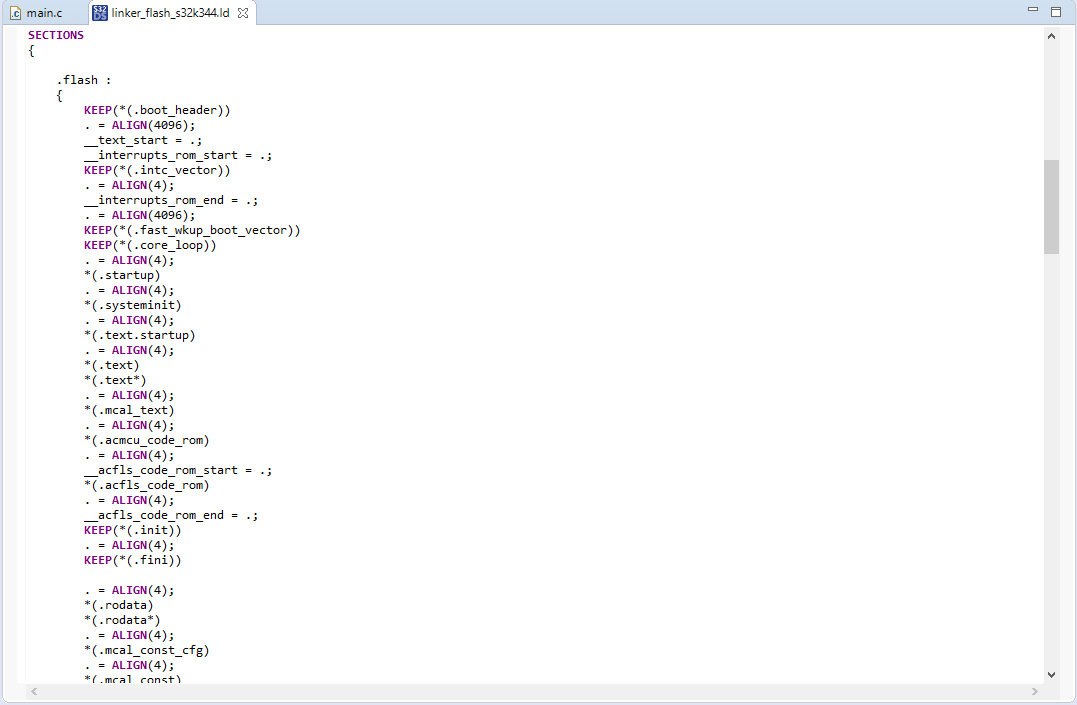1077x705 pixels.
Task: Click the scroll-down arrow on vertical scrollbar
Action: (x=1051, y=673)
